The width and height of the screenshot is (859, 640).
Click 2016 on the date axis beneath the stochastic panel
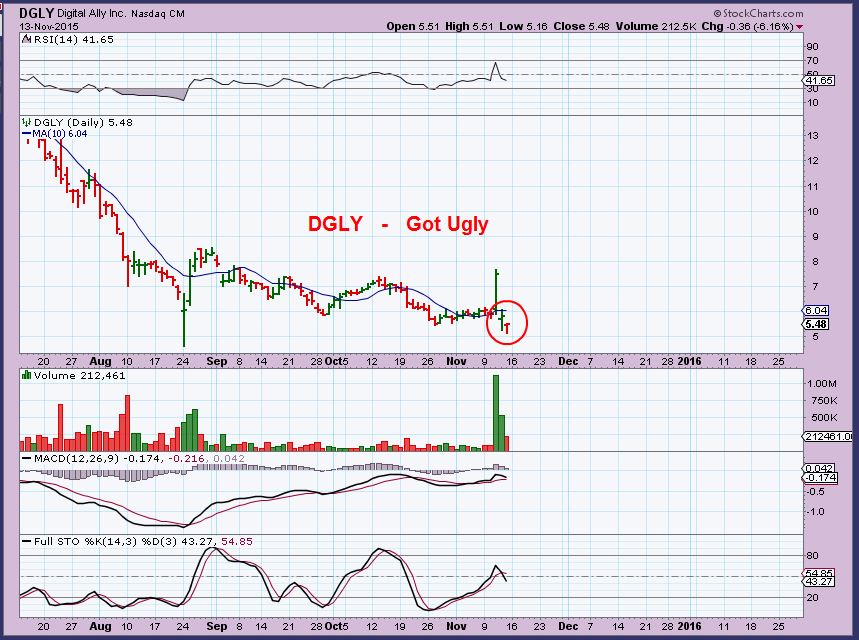pos(689,626)
